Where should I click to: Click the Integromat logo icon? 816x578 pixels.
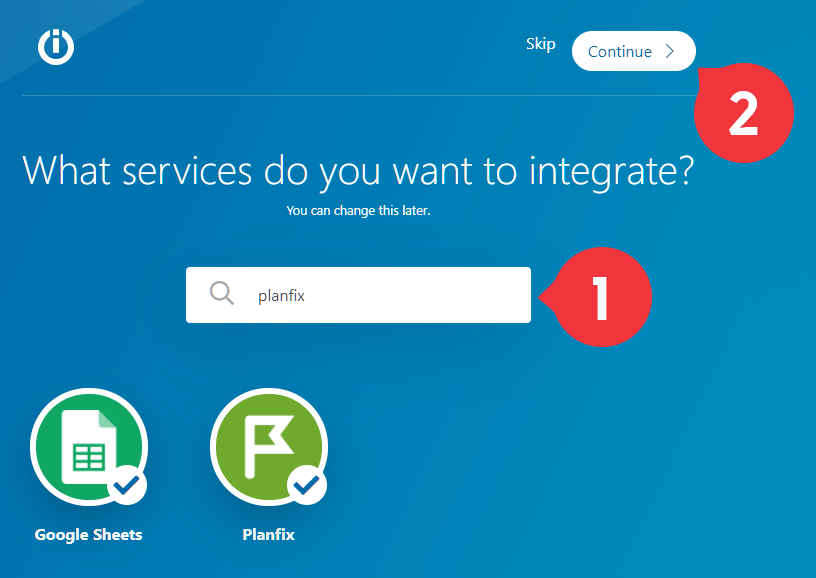pos(56,47)
